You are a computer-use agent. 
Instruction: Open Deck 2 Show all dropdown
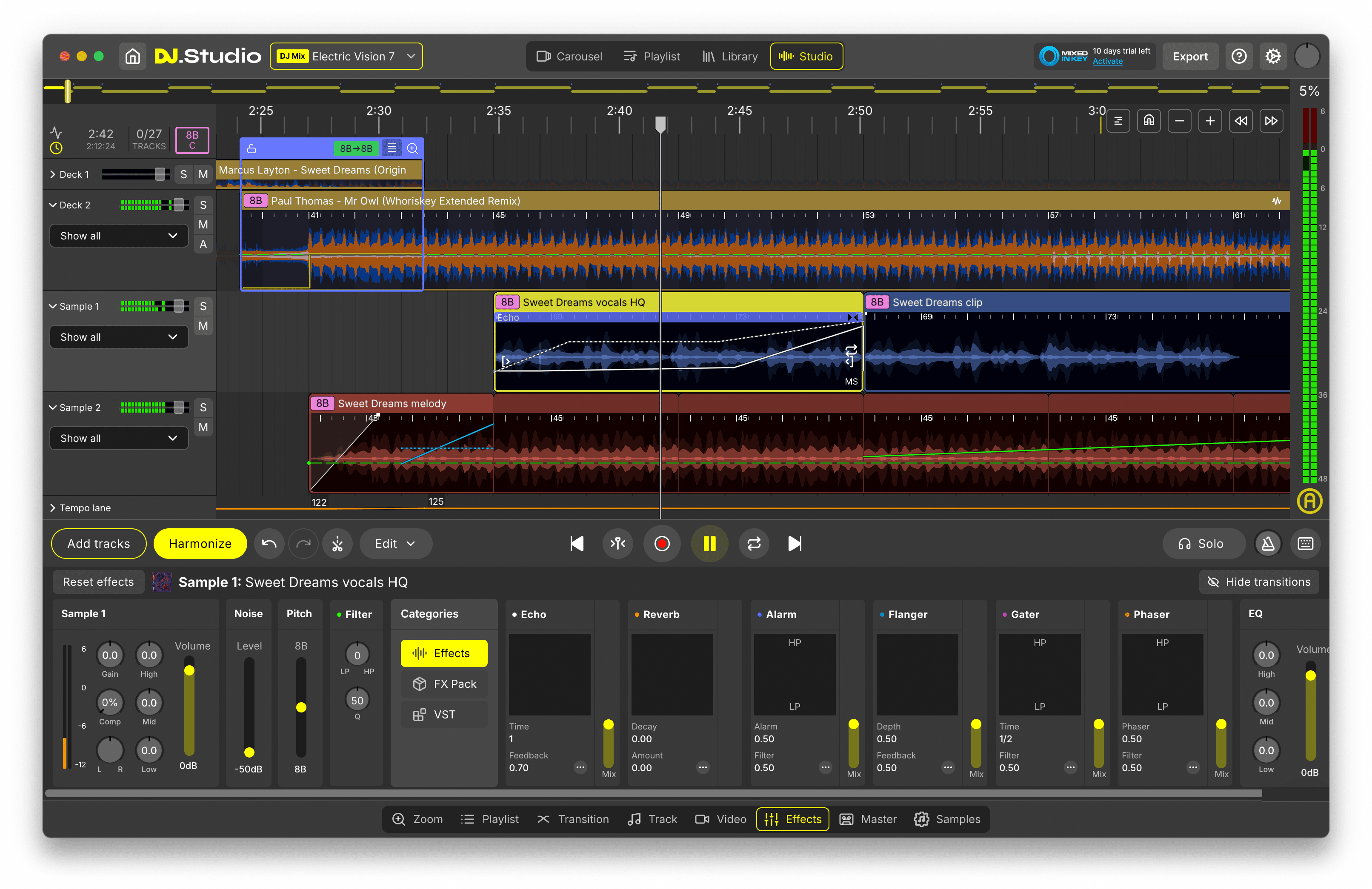click(x=119, y=236)
